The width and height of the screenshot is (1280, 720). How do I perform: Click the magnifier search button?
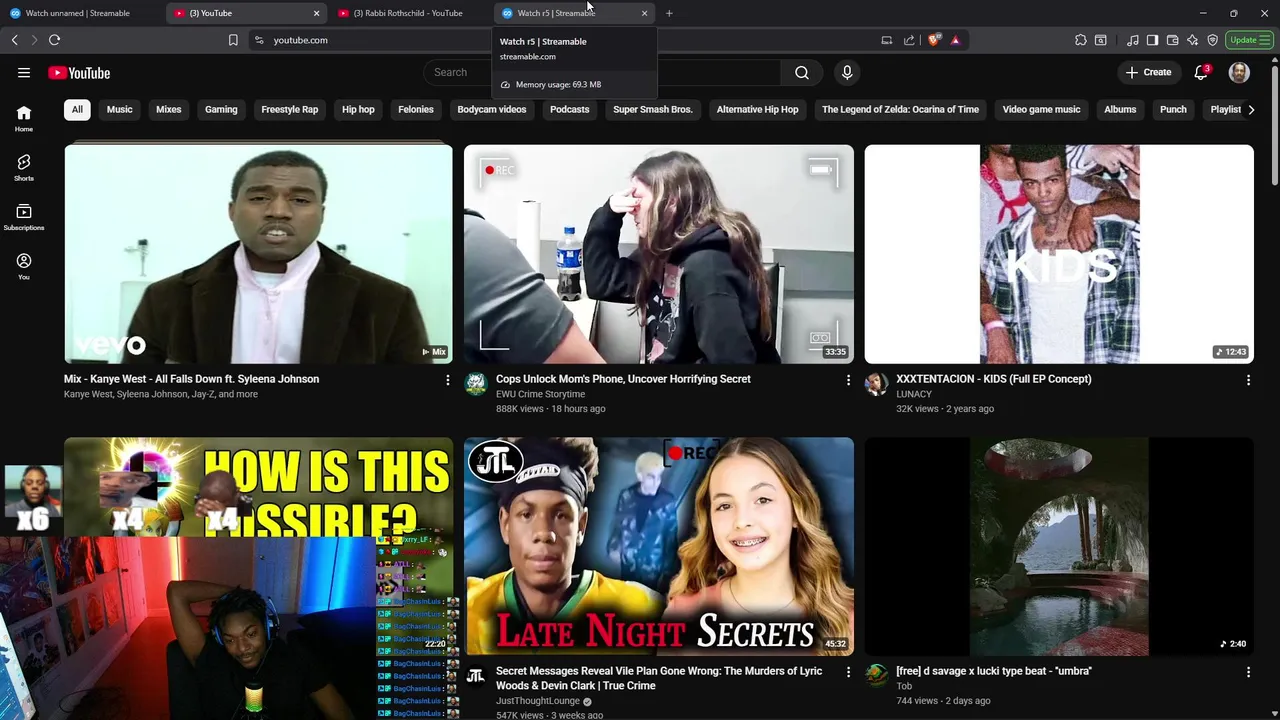802,73
